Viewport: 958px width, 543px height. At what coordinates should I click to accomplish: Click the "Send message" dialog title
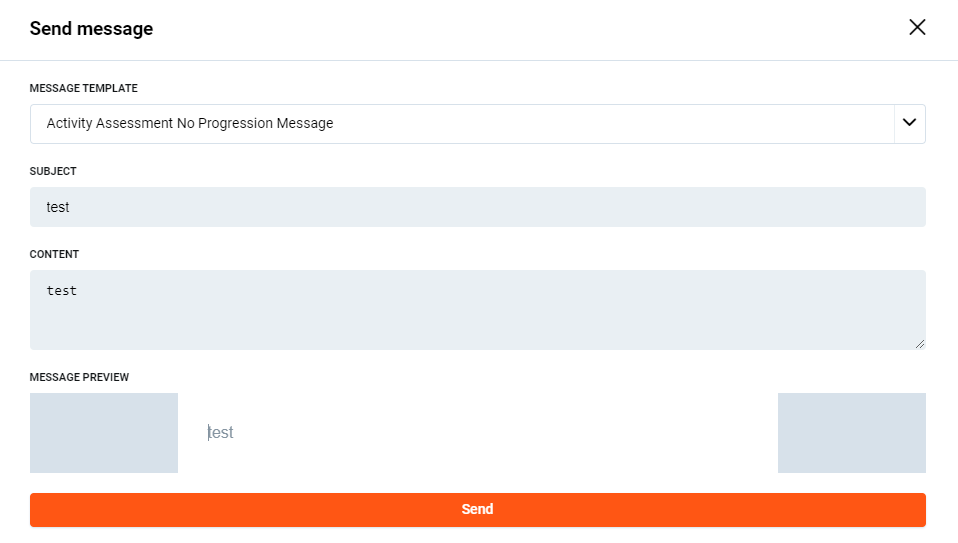(x=91, y=29)
